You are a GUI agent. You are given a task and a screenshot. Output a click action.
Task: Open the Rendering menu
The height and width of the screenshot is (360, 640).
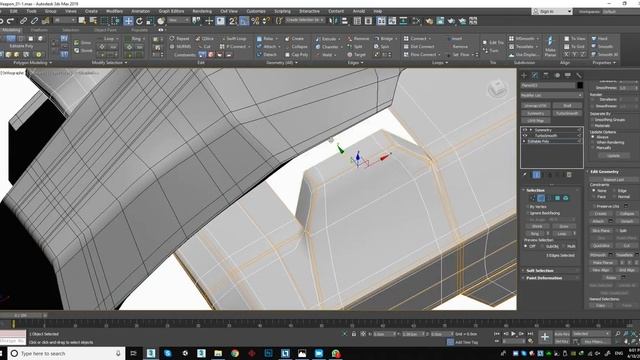pyautogui.click(x=202, y=11)
